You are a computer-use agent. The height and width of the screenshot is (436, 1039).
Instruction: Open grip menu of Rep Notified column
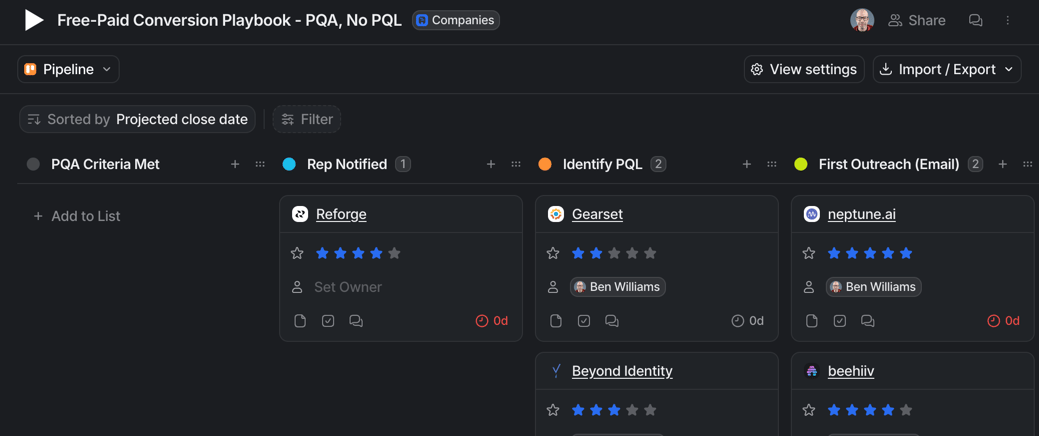click(x=516, y=164)
